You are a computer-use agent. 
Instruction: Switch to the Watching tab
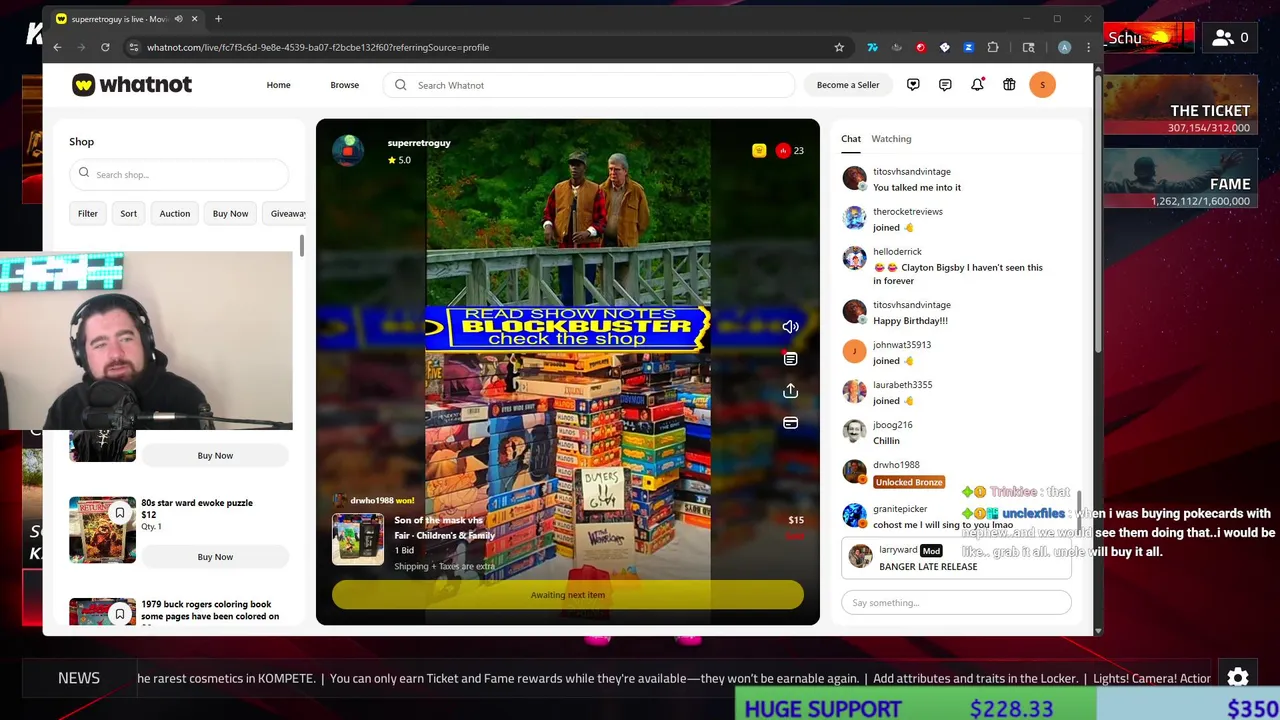(x=891, y=139)
